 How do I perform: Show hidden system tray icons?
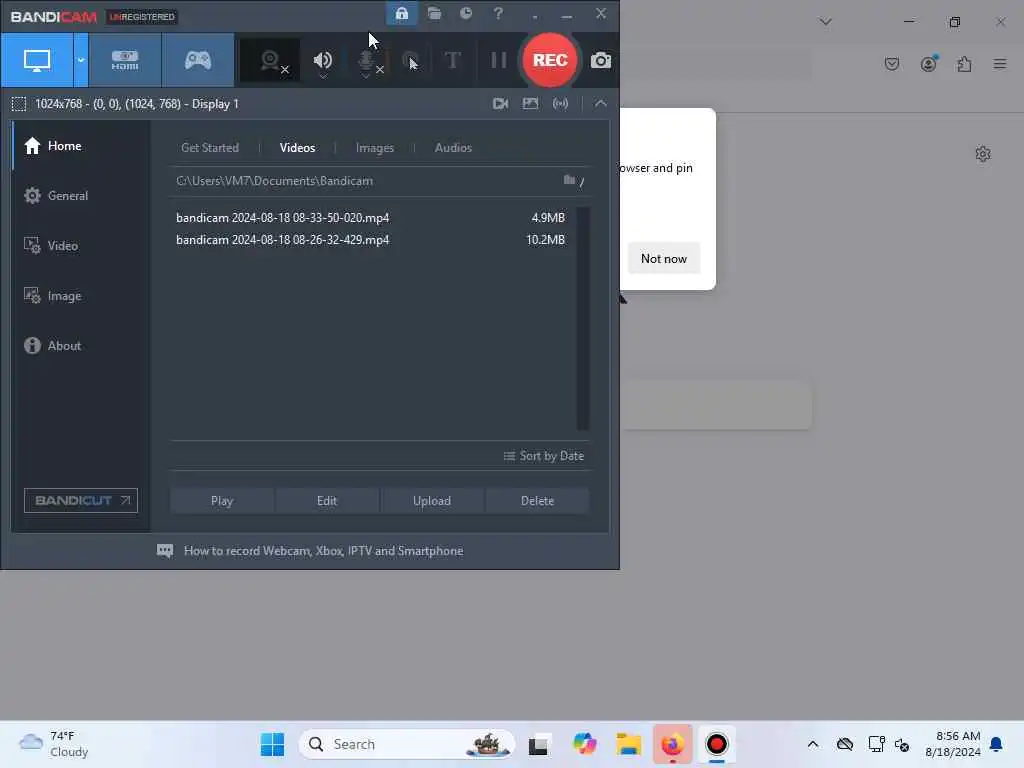(812, 744)
